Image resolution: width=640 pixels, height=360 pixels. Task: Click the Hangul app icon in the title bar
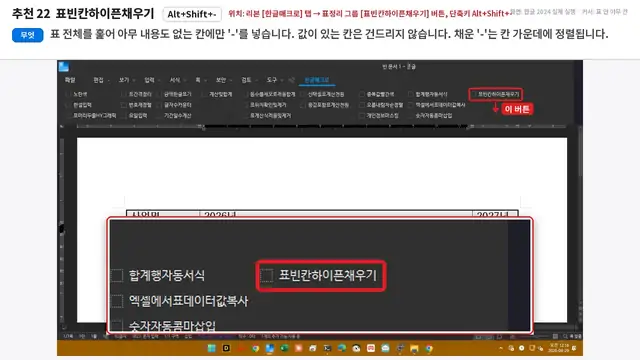point(64,67)
